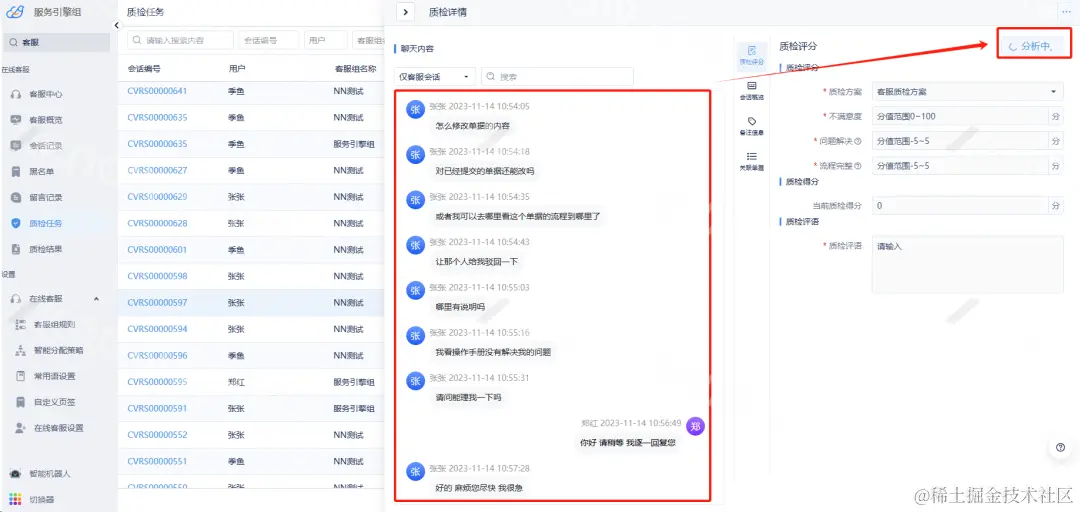The image size is (1080, 512).
Task: Click the 流程完整 score field
Action: 961,166
